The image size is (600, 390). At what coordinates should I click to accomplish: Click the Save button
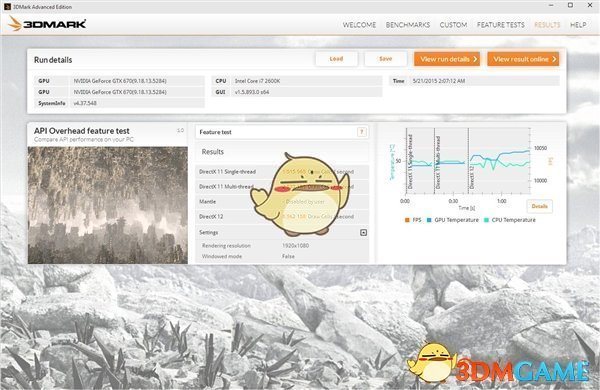pyautogui.click(x=385, y=59)
